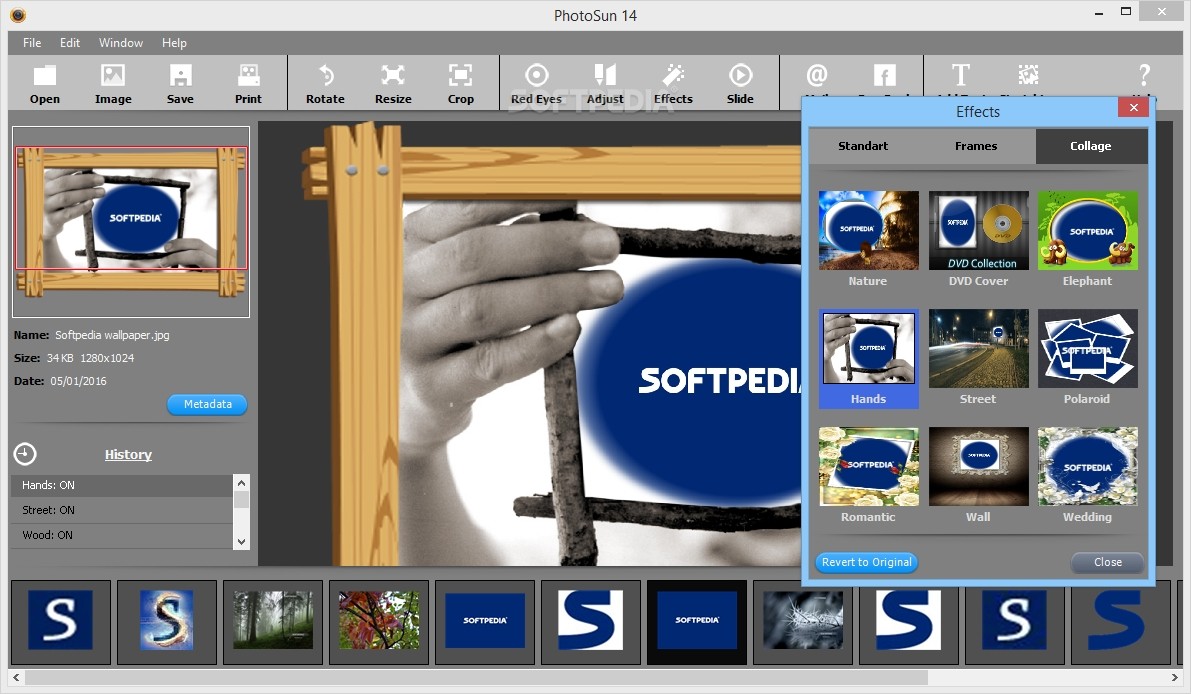Click the date value '05/01/2016'
1191x694 pixels.
point(79,381)
